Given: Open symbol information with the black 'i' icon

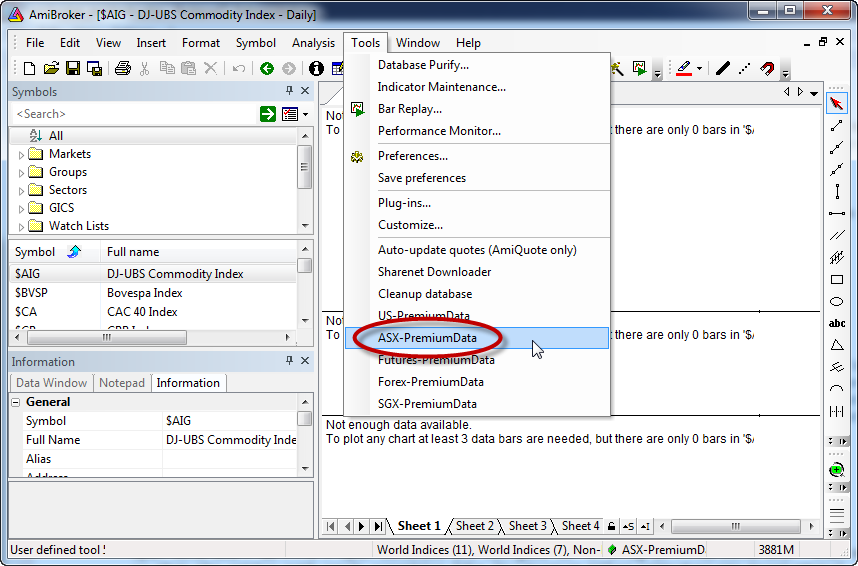Looking at the screenshot, I should [x=316, y=68].
